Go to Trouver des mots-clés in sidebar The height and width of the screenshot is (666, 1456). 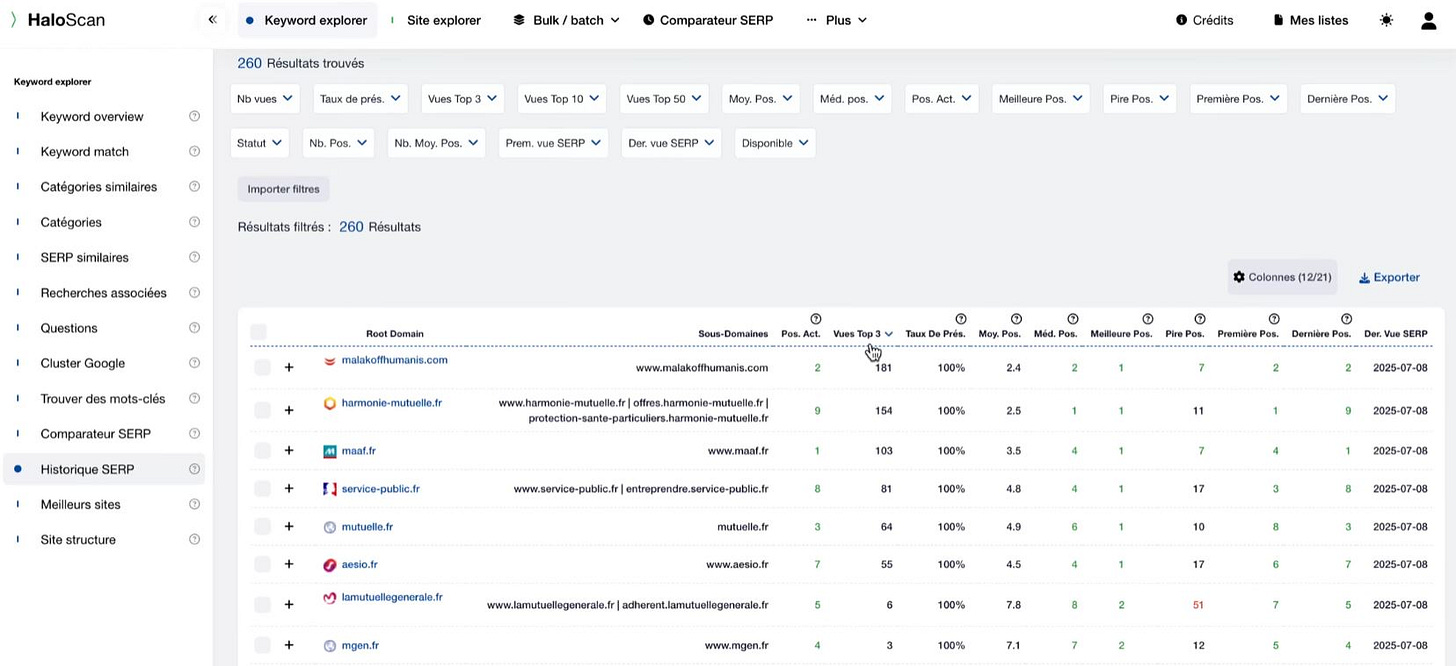(x=103, y=398)
